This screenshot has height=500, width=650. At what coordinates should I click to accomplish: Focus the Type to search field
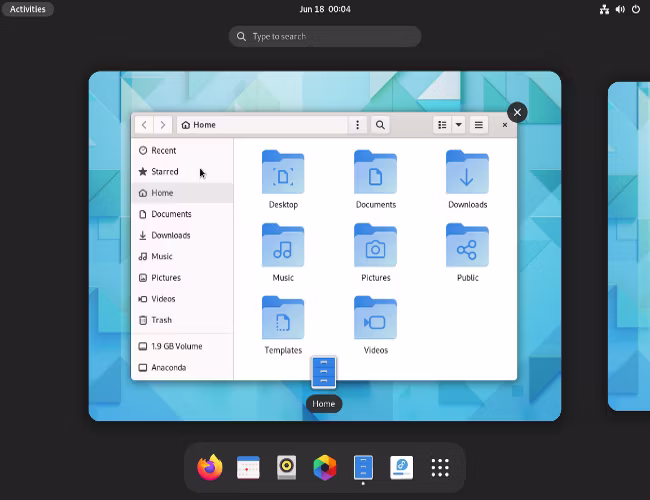[325, 36]
